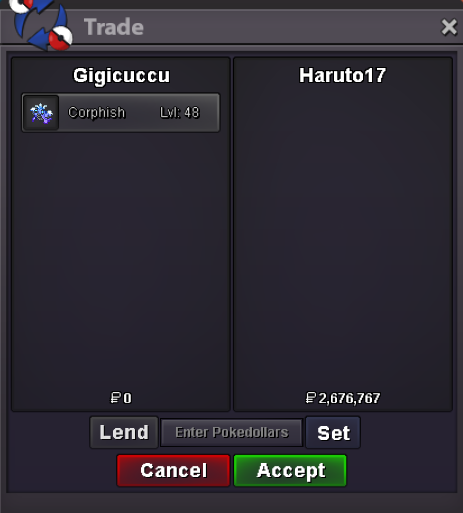This screenshot has height=513, width=463.
Task: Click the Trade pokeball arrows icon
Action: point(41,24)
